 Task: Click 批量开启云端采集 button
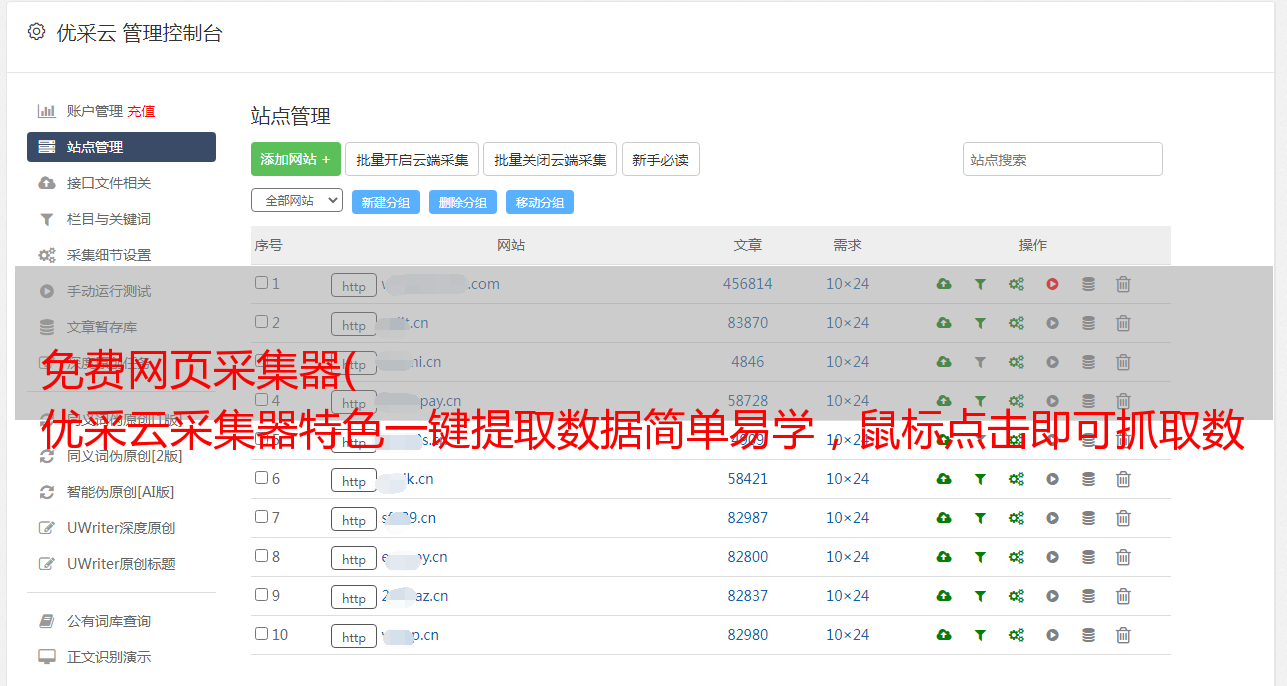(412, 159)
